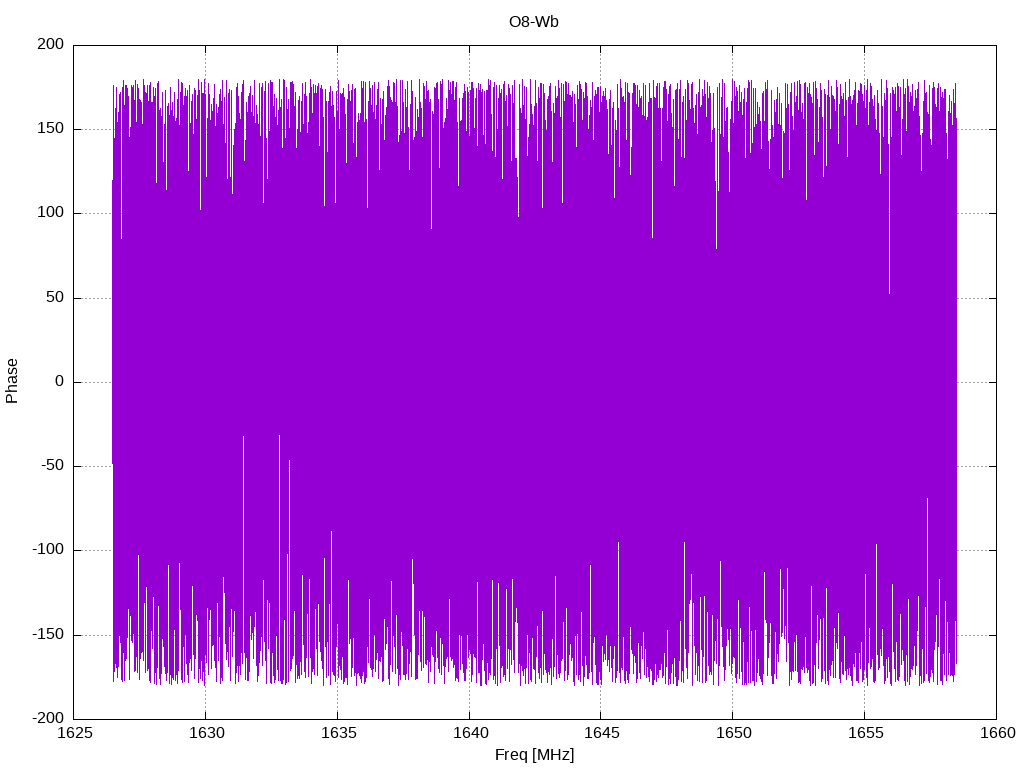Select the -50 y-axis tick label
The height and width of the screenshot is (768, 1024).
coord(53,466)
